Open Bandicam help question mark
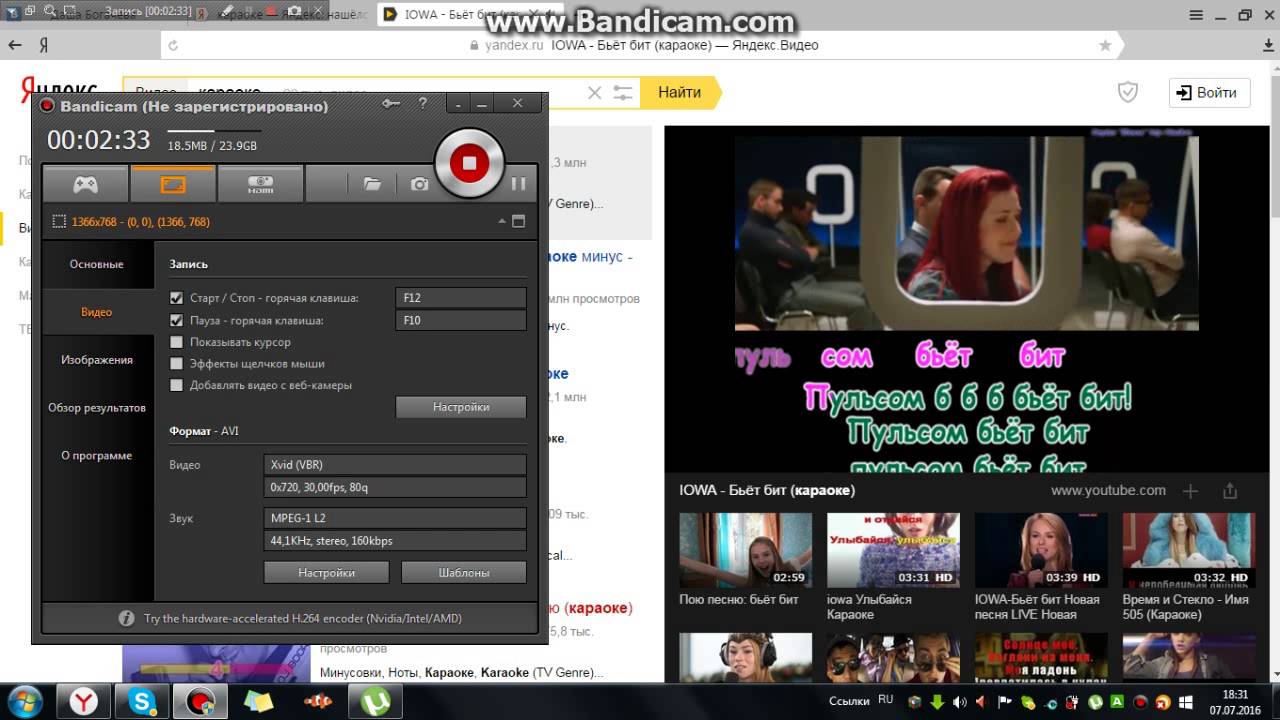This screenshot has width=1280, height=720. point(423,103)
